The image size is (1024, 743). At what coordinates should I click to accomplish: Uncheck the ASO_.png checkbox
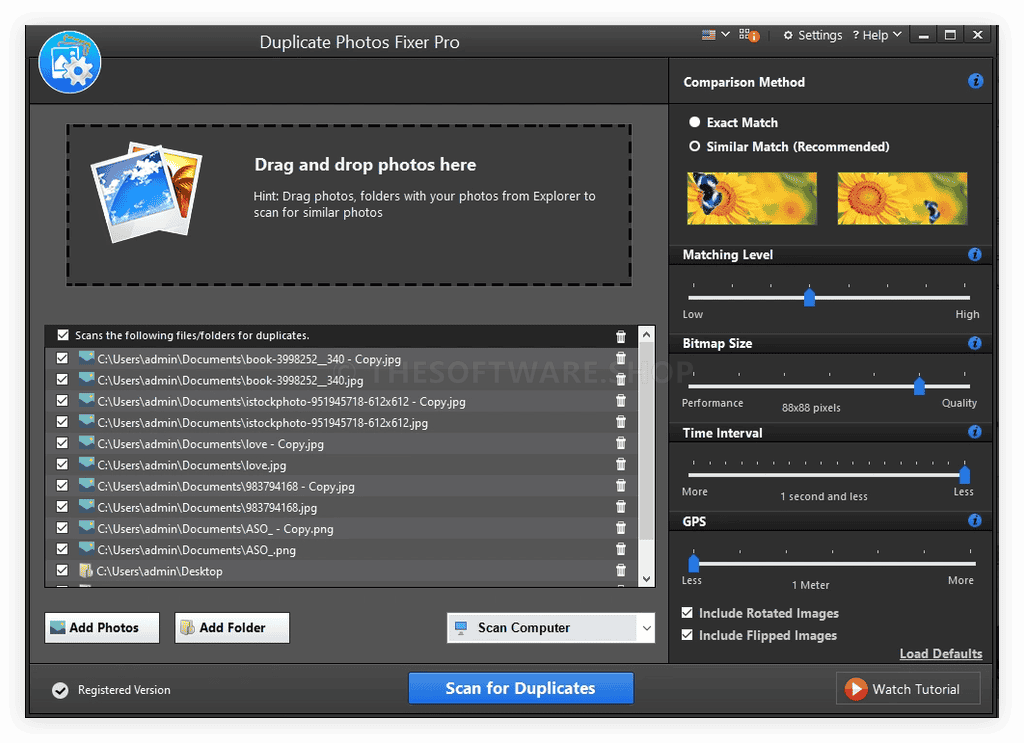coord(62,548)
